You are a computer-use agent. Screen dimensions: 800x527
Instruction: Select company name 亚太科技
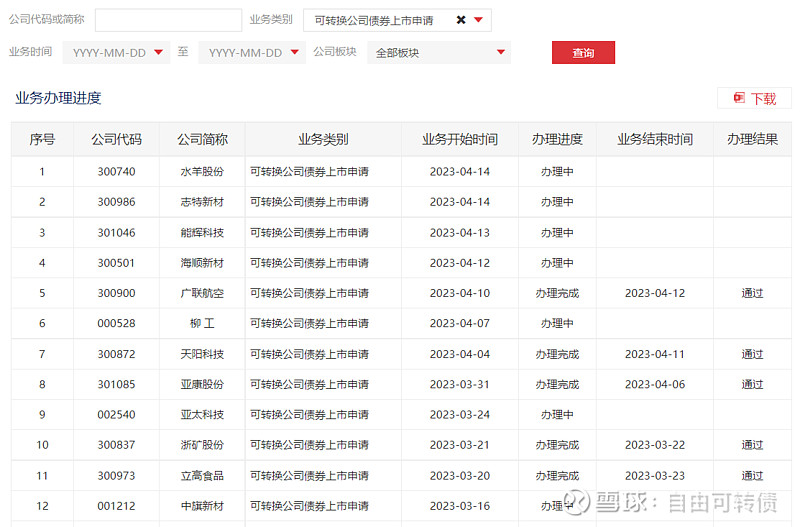[202, 415]
